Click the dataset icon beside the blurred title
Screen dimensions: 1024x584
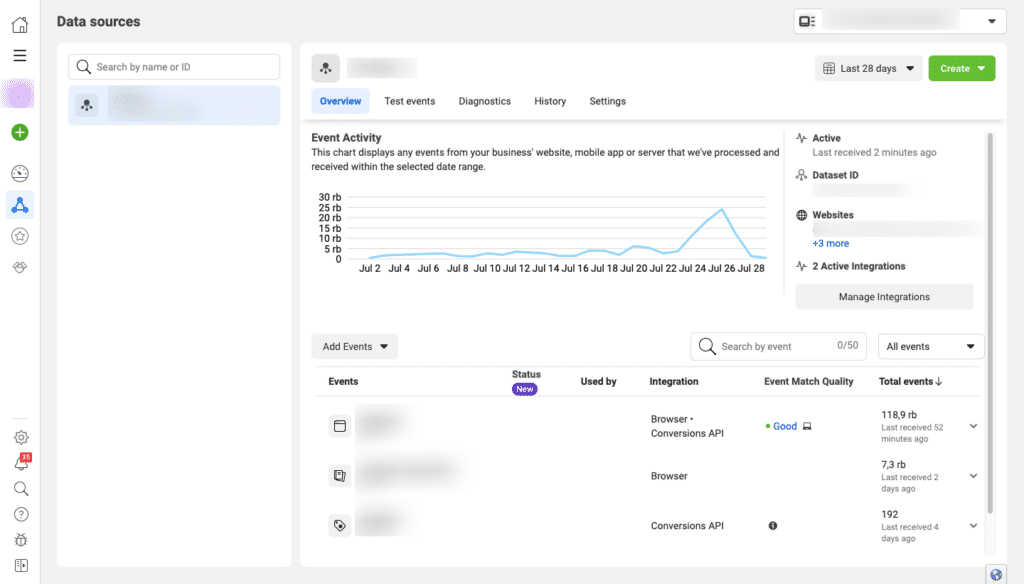(325, 68)
